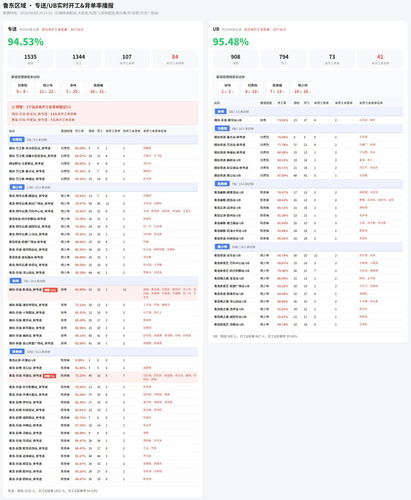The width and height of the screenshot is (411, 500).
Task: Click the manager card showing 5 and 6
Action: coord(22,88)
